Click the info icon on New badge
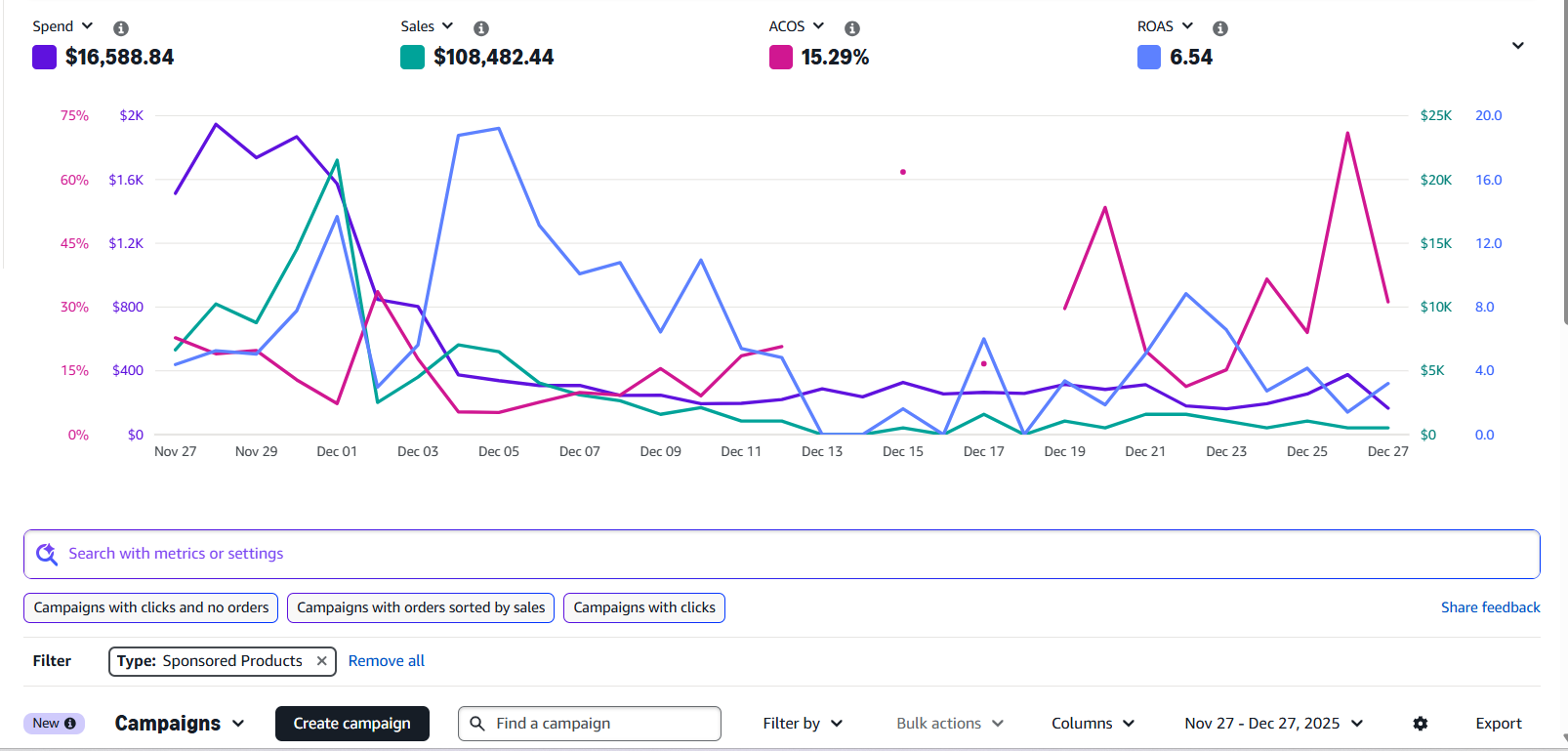The height and width of the screenshot is (751, 1568). pos(70,724)
